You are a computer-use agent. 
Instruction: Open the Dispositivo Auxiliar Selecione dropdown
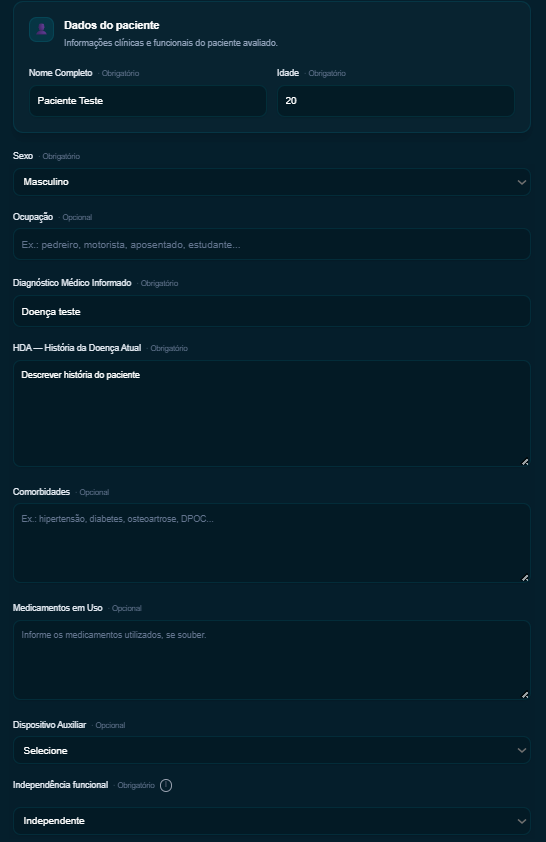tap(272, 750)
